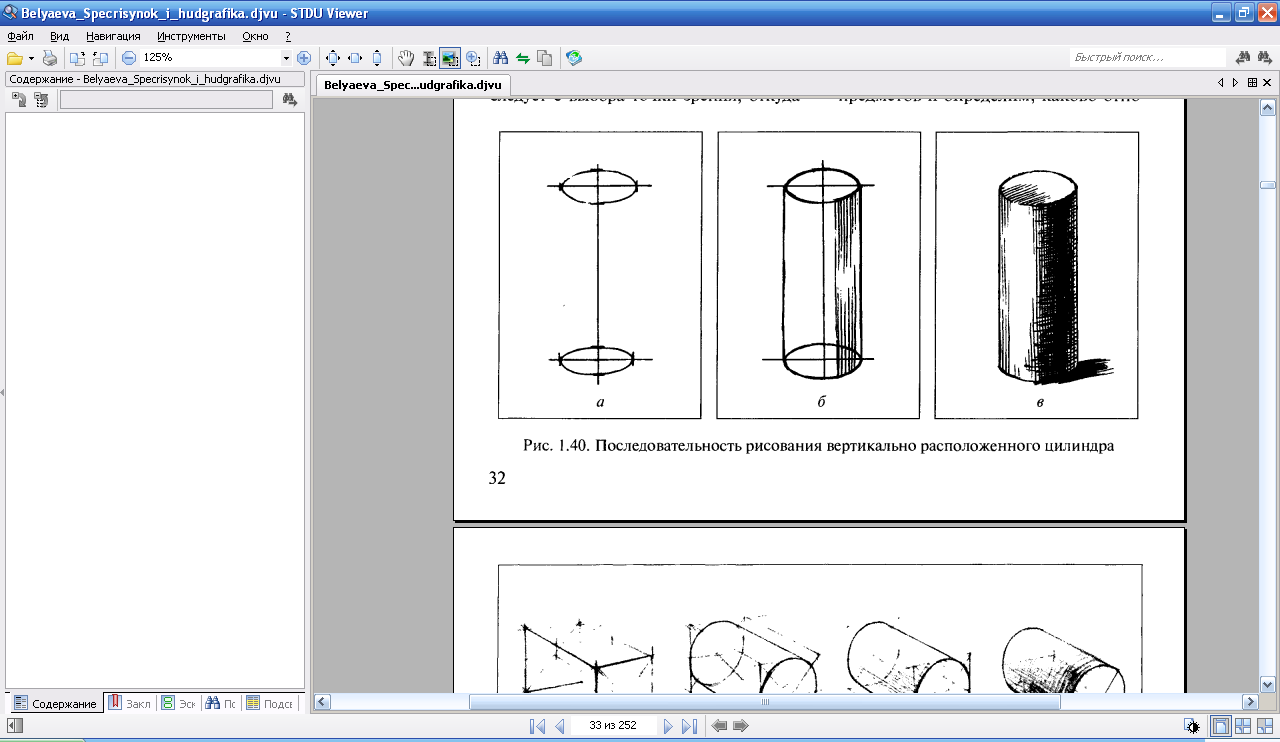Fit whole page to window icon
The height and width of the screenshot is (742, 1280).
coord(334,58)
